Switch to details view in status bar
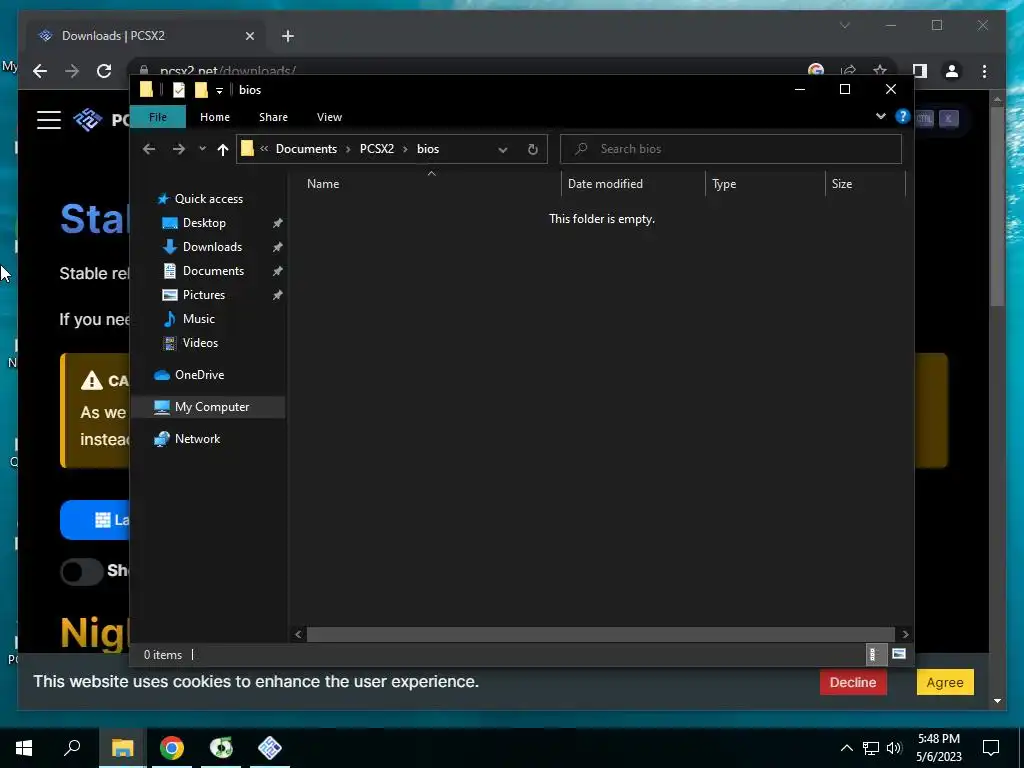This screenshot has height=768, width=1024. (x=876, y=654)
